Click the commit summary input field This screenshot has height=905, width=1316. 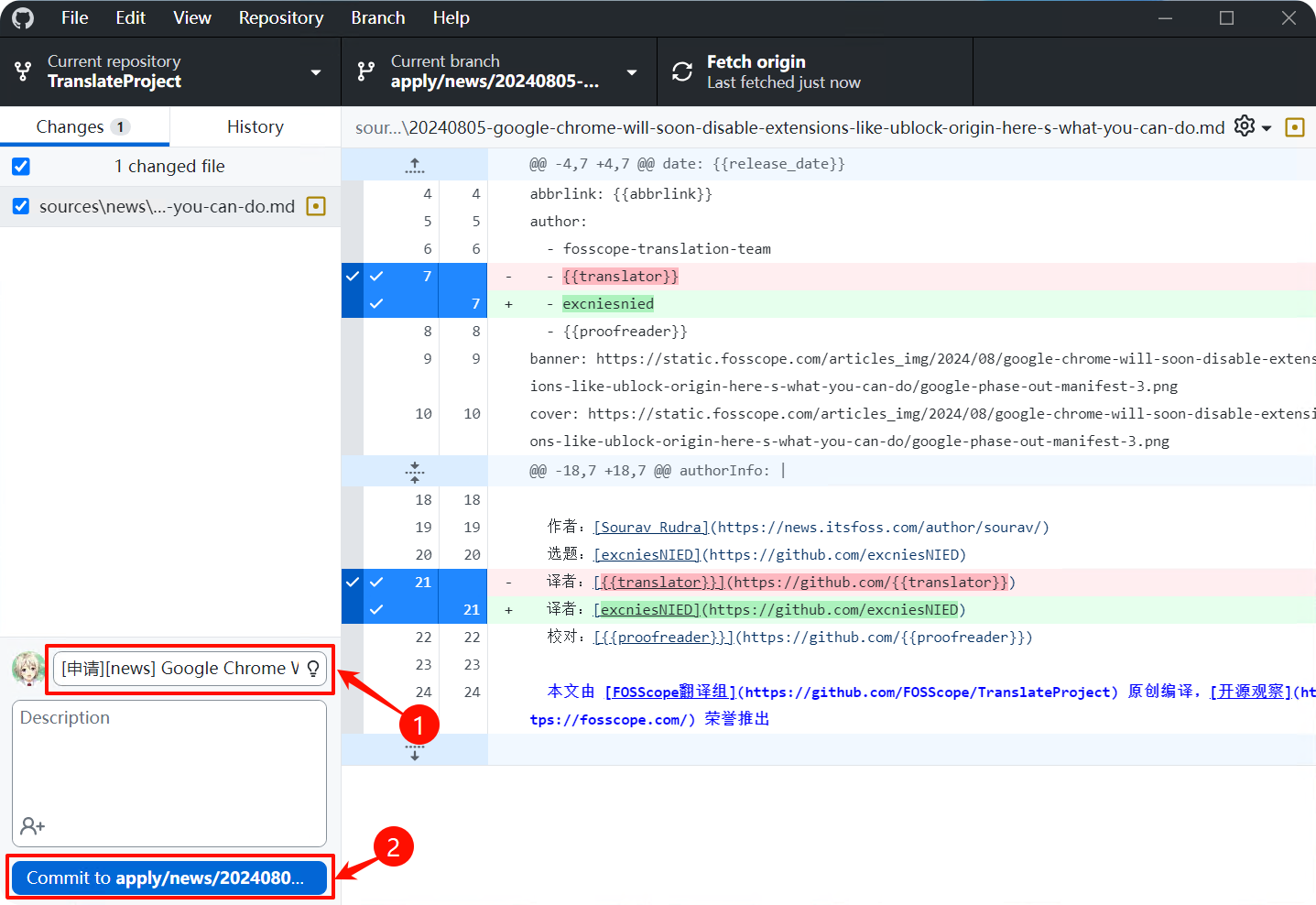[x=190, y=669]
